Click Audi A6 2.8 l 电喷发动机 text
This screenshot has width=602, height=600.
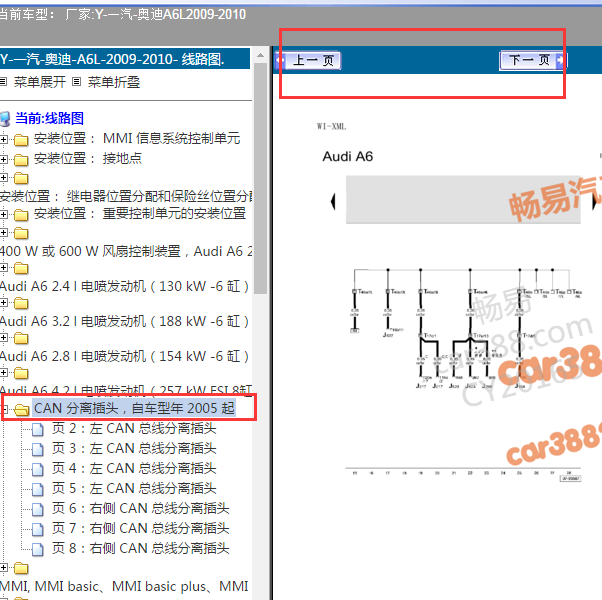point(124,356)
